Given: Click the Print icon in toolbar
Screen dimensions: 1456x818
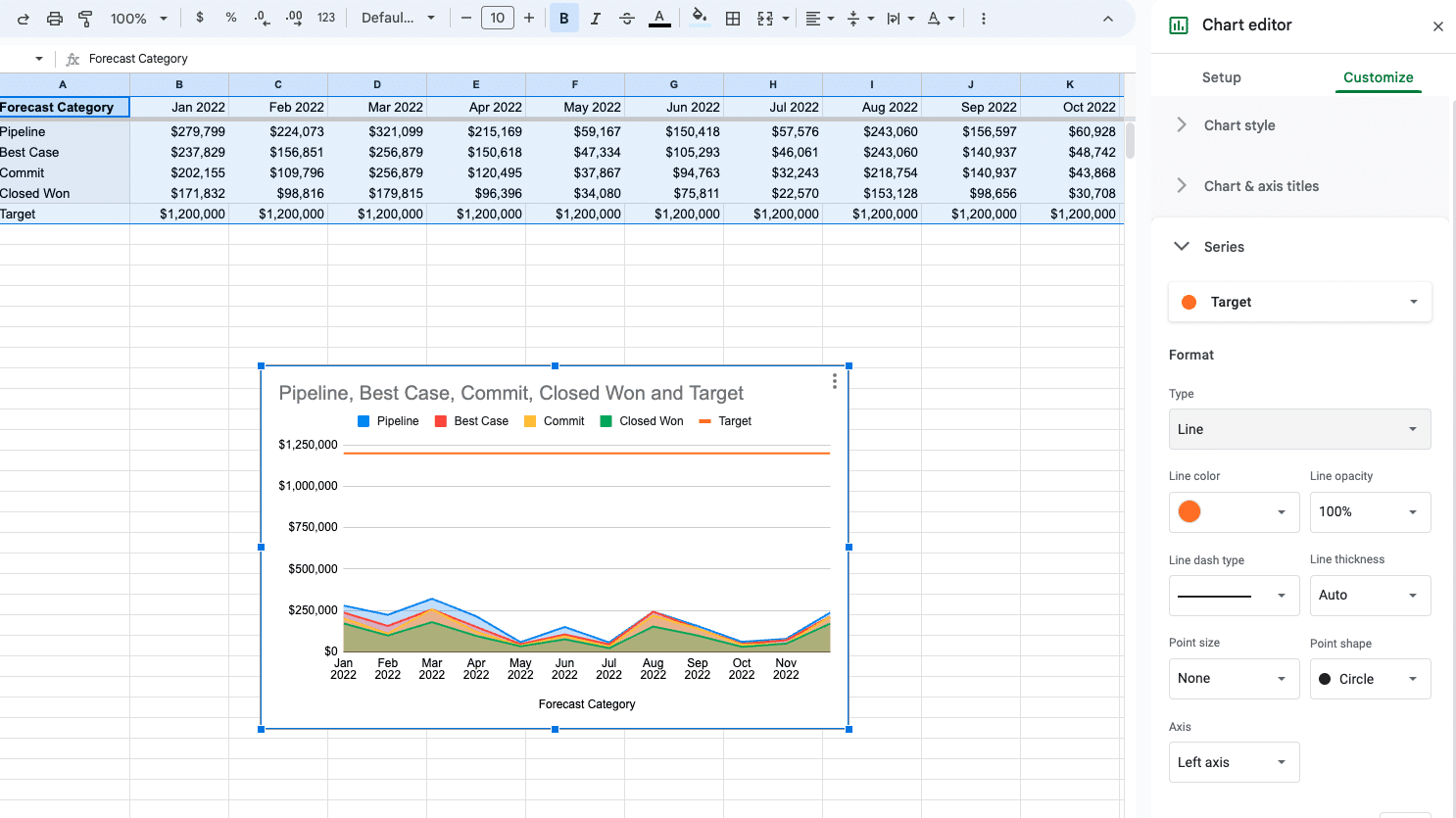Looking at the screenshot, I should tap(55, 19).
